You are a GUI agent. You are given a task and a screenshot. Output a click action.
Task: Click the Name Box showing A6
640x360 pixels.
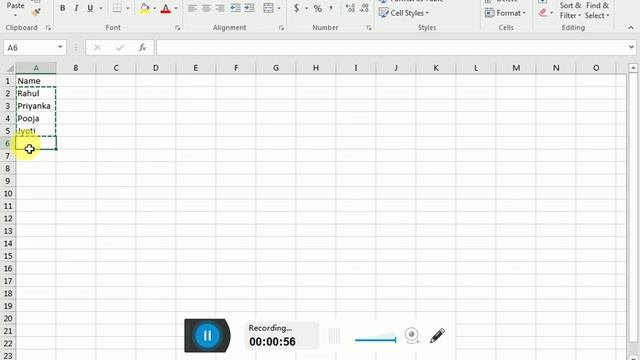[x=29, y=48]
